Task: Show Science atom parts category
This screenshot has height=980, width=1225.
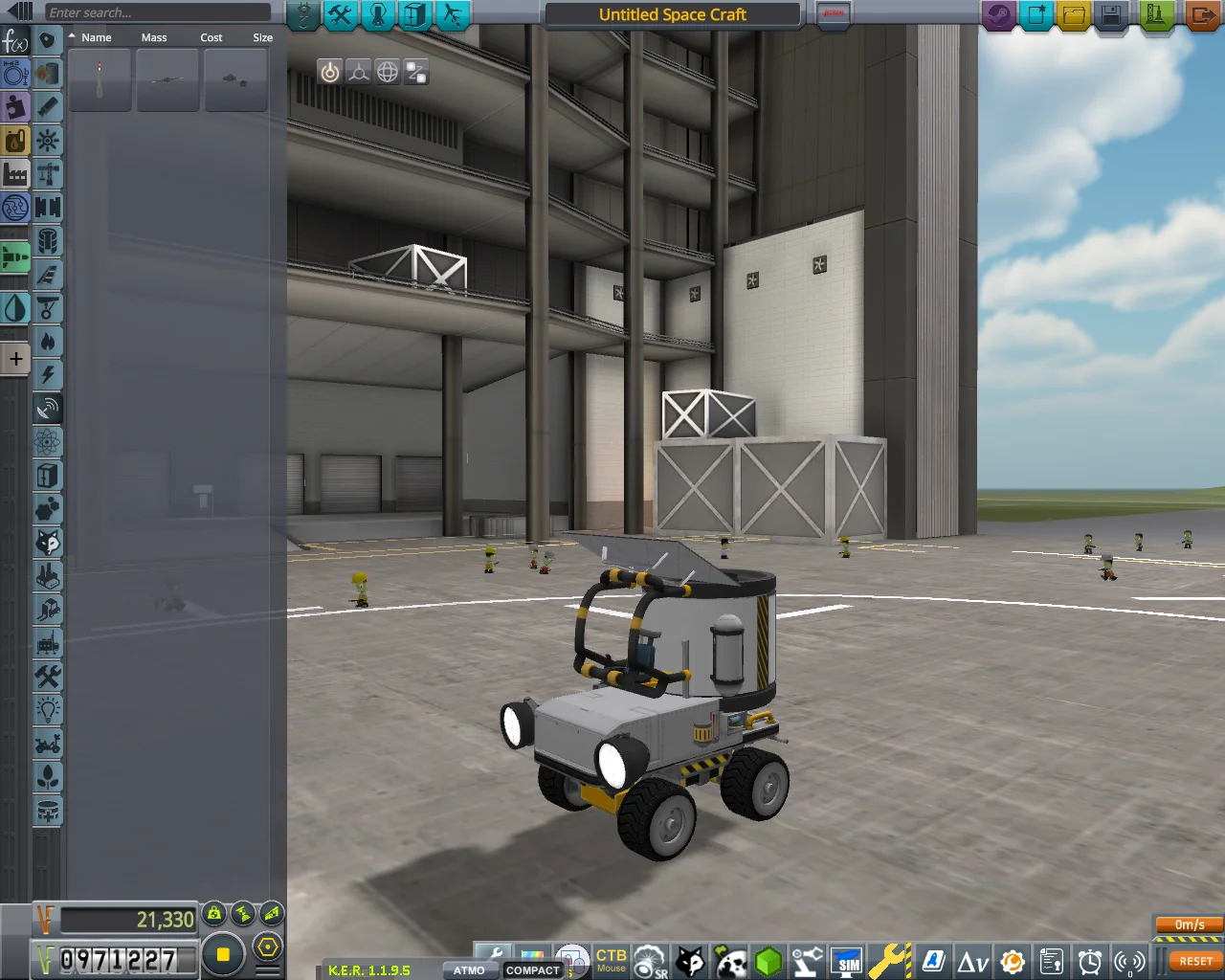Action: coord(48,442)
